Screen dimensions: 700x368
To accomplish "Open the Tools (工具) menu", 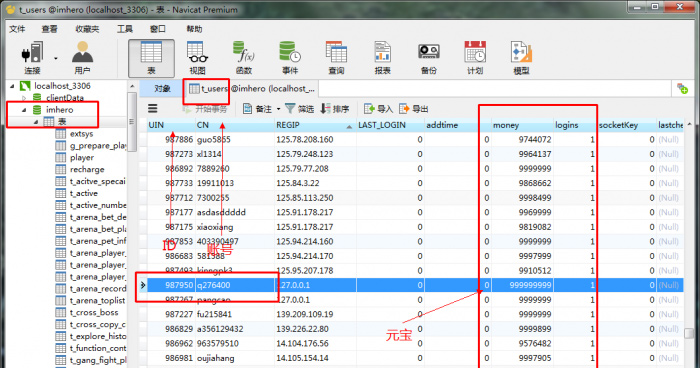I will [125, 29].
